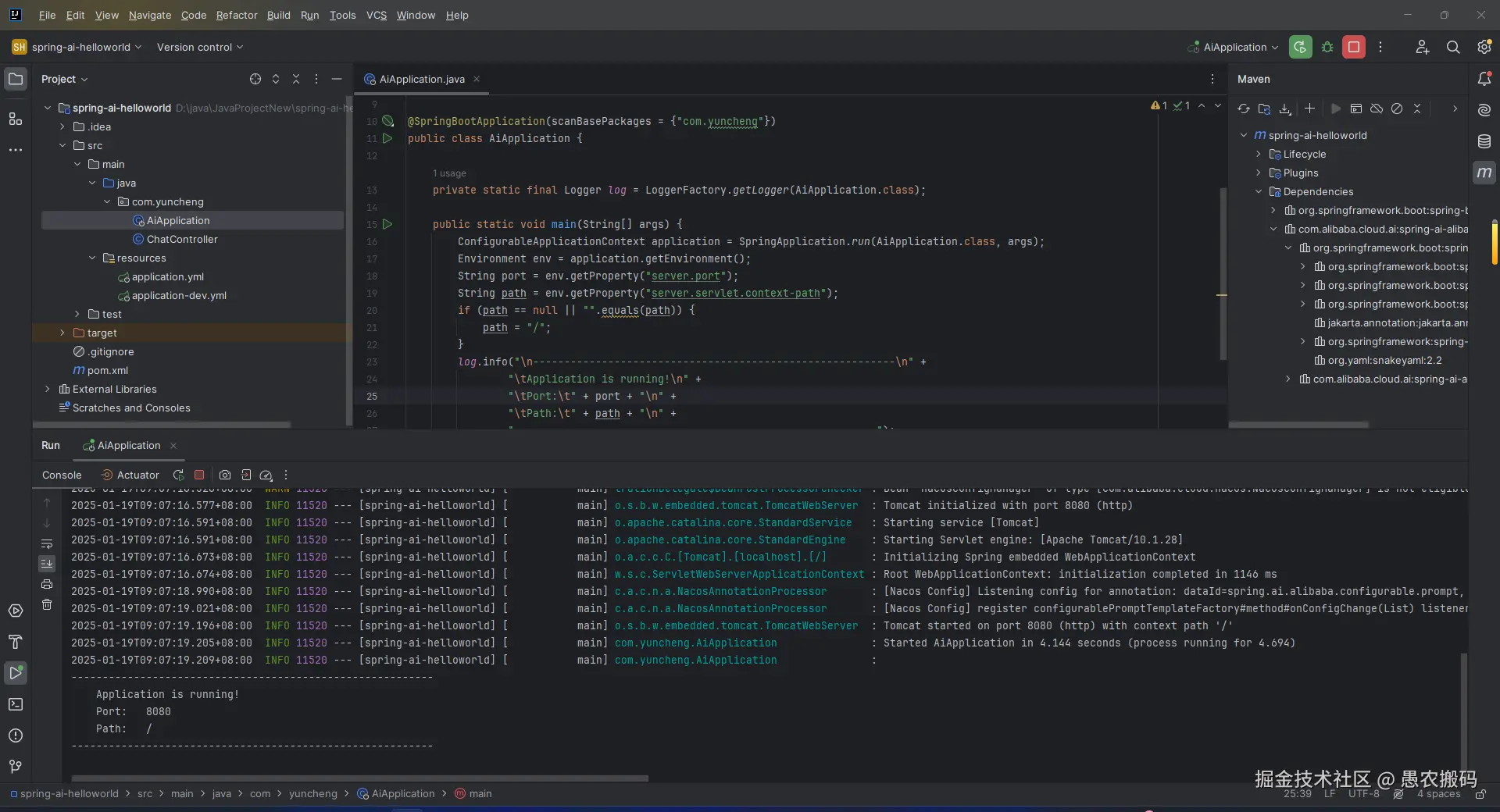
Task: Click the console horizontal scrollbar
Action: [x=359, y=778]
